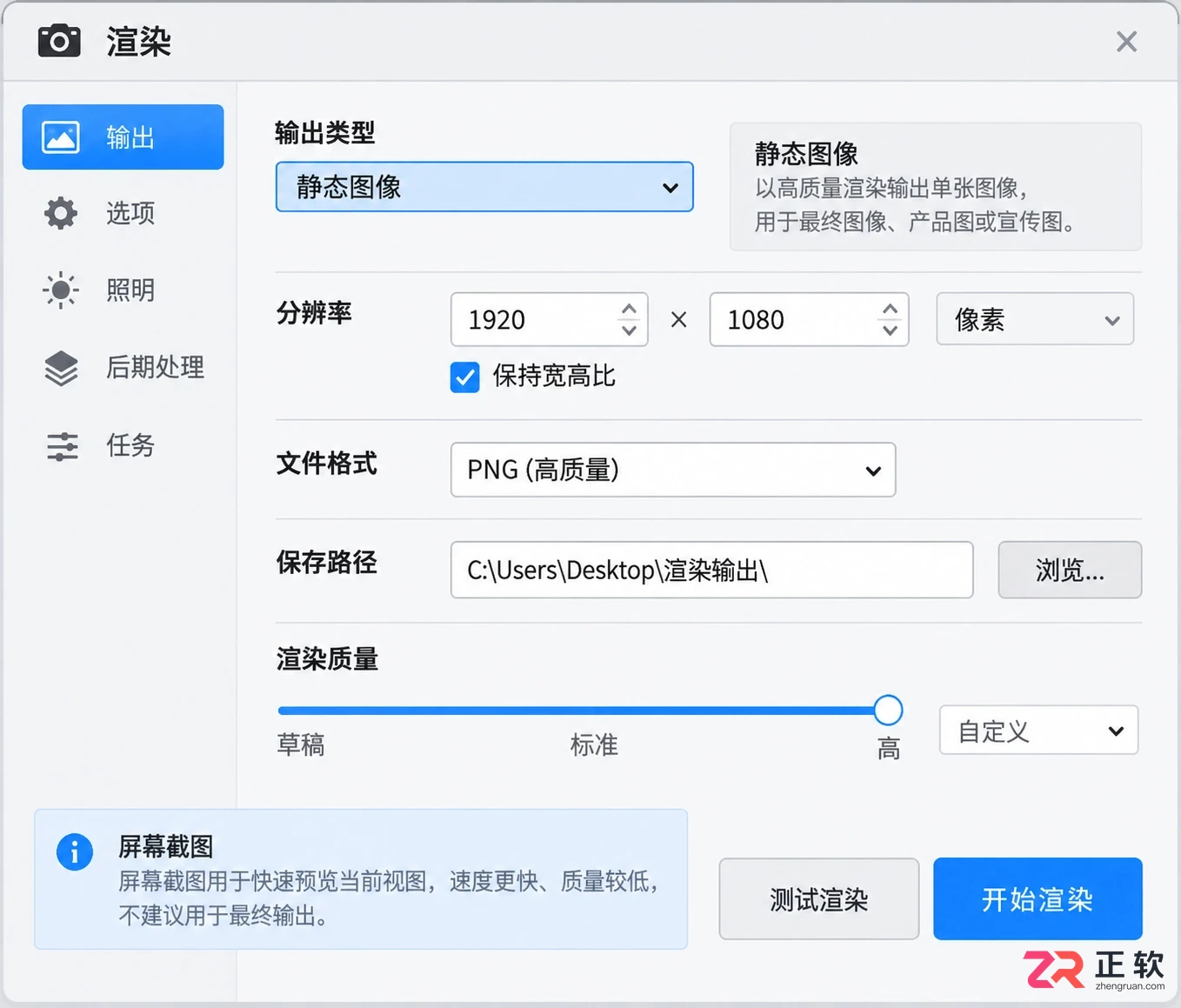Go to the 后期处理 section
This screenshot has width=1181, height=1008.
[x=123, y=368]
